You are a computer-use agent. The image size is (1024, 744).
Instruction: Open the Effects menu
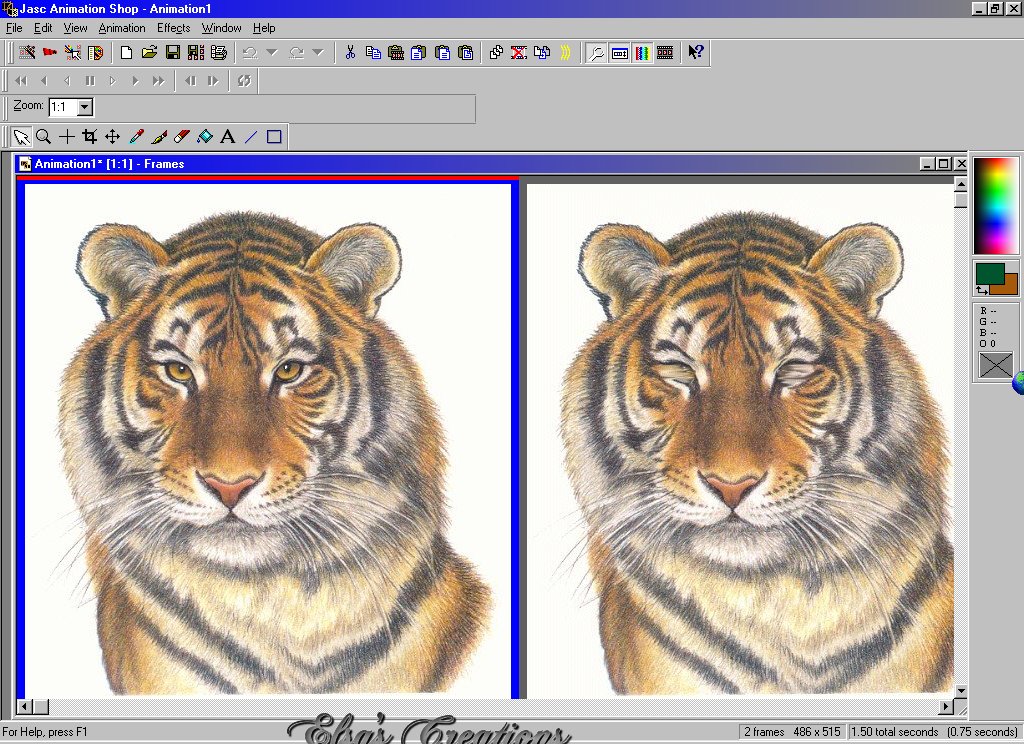point(173,28)
